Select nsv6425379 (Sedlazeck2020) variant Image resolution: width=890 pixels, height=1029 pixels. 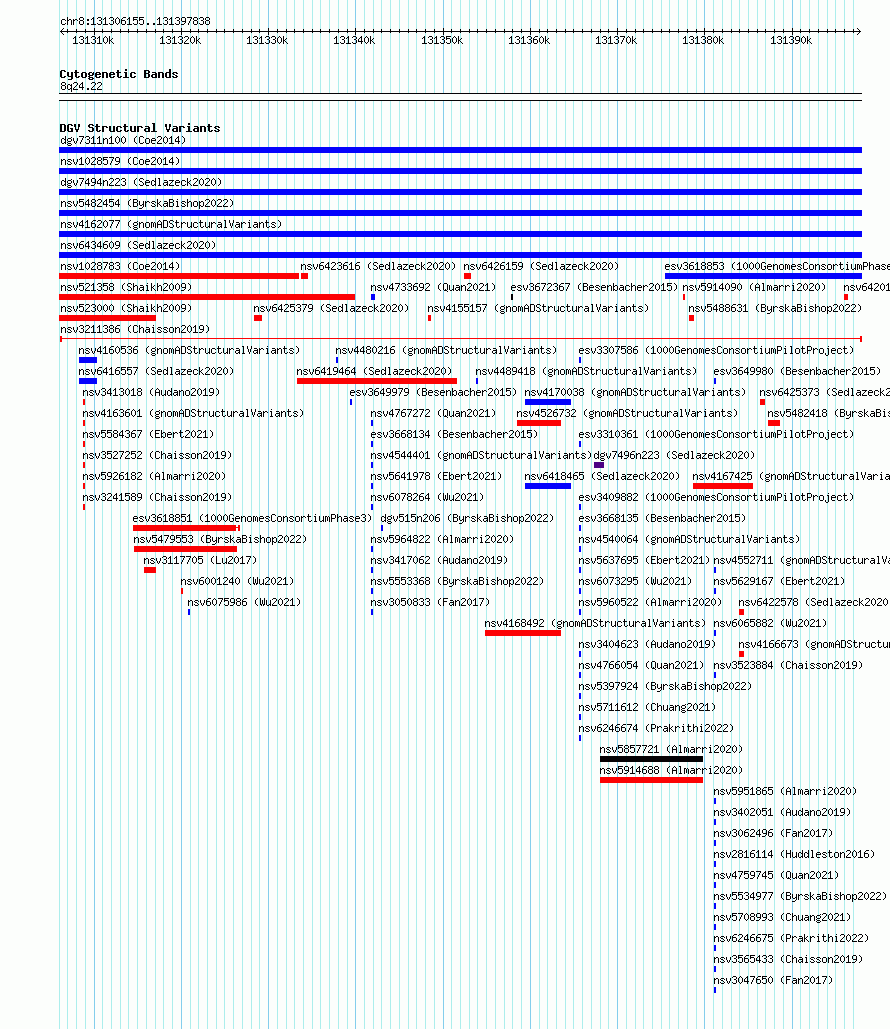pos(331,308)
